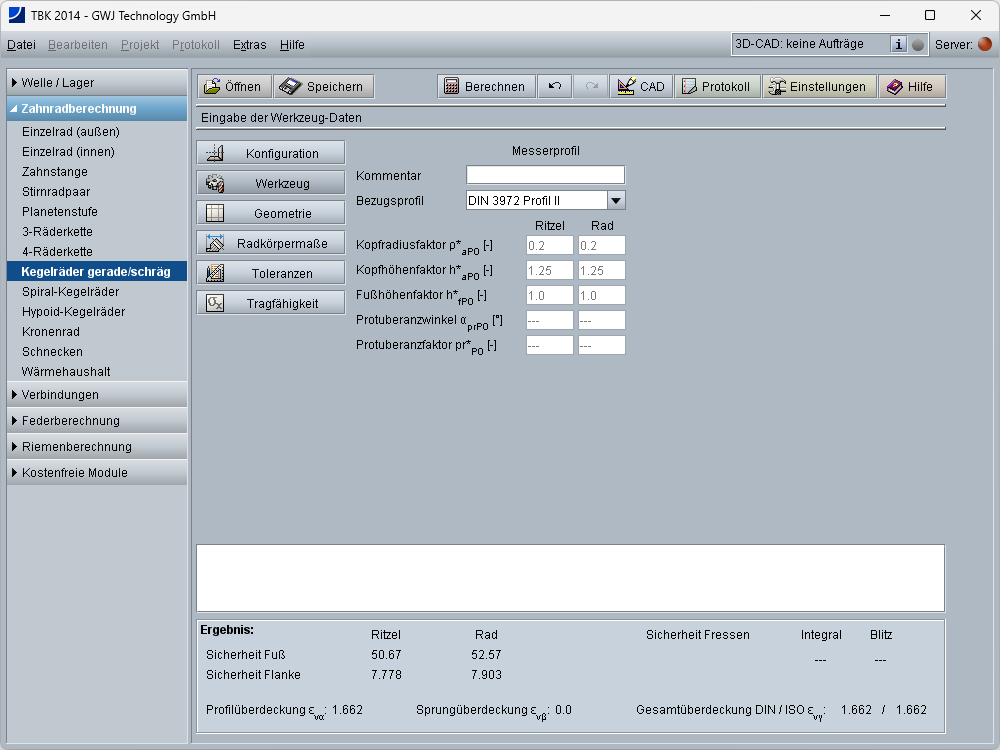
Task: Open the Tragfähigkeit input page
Action: click(271, 304)
